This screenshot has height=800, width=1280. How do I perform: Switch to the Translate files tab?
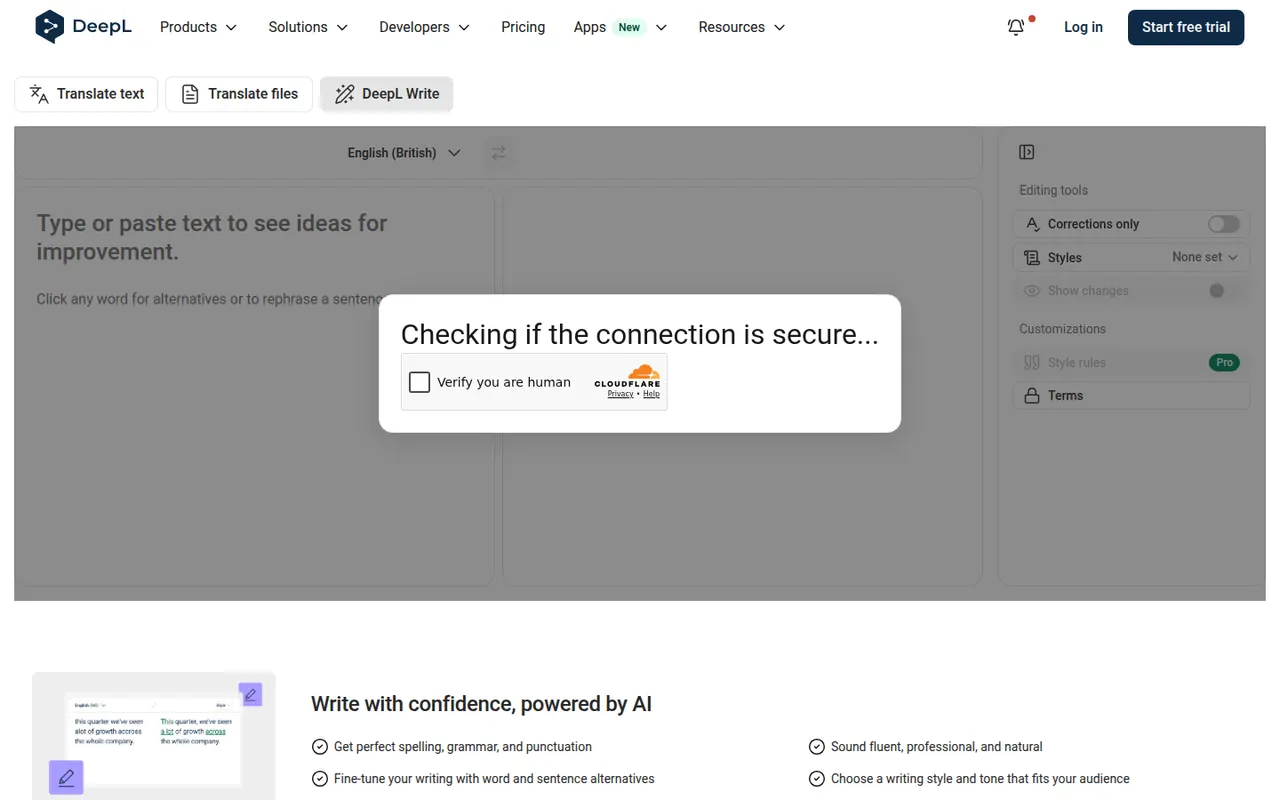239,94
